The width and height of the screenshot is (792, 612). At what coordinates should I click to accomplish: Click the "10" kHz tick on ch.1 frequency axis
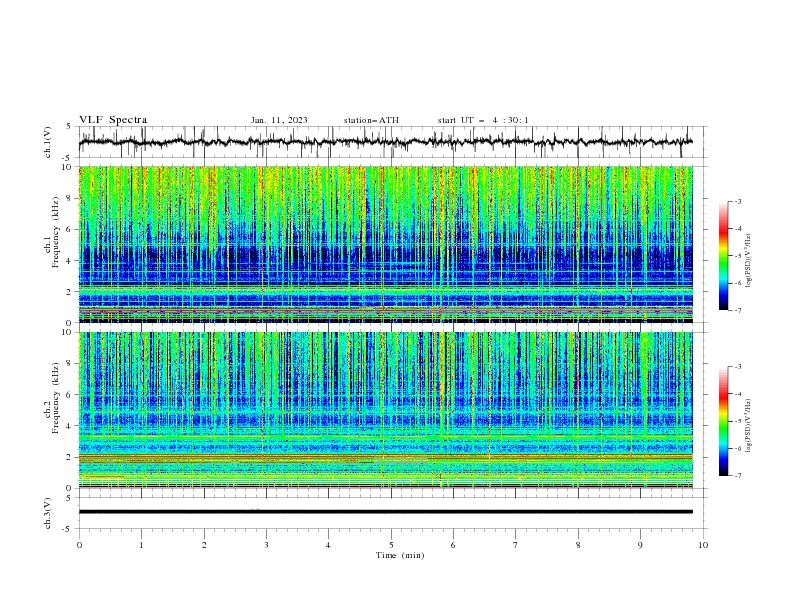tap(67, 167)
